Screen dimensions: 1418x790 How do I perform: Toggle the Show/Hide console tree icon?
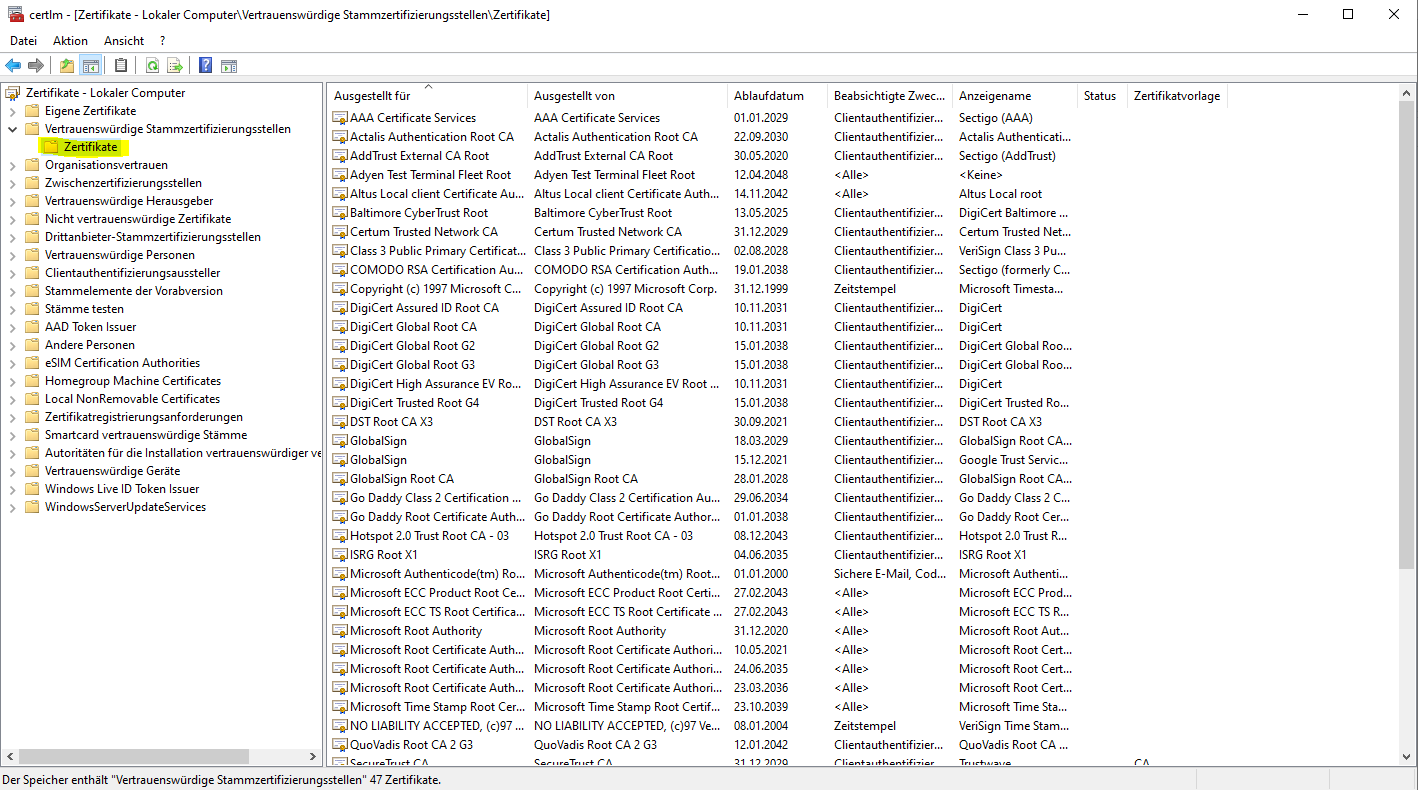tap(90, 66)
